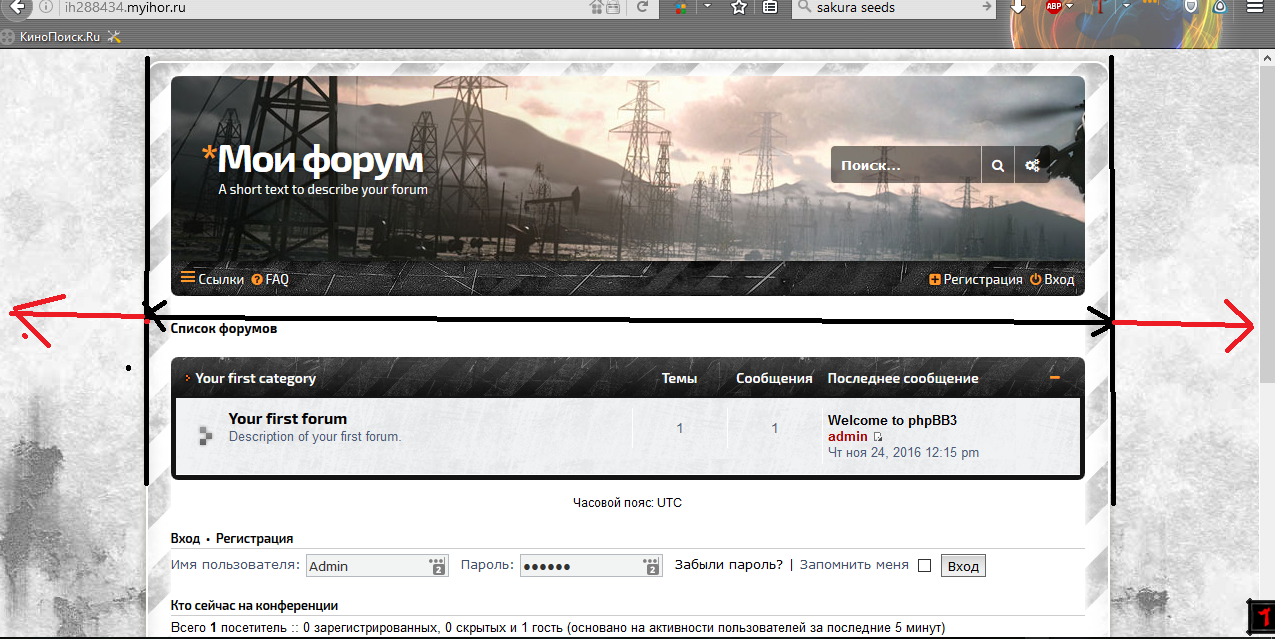
Task: Click Вход in the forum navbar
Action: pos(1052,279)
